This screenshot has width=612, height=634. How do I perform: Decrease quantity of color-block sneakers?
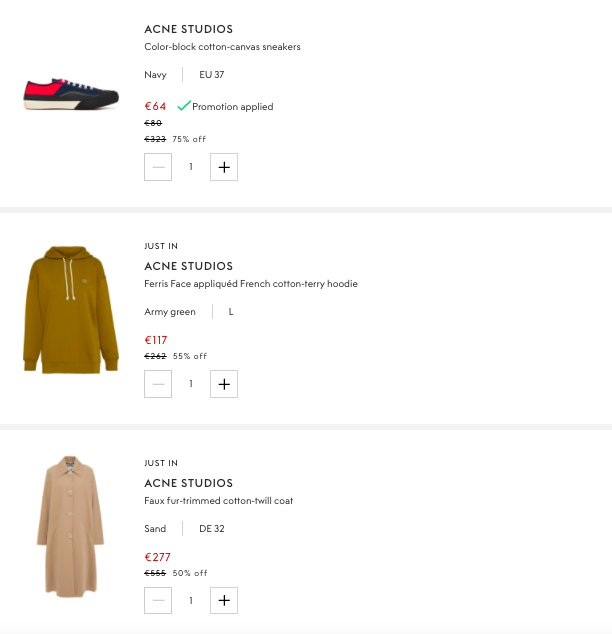[x=158, y=167]
